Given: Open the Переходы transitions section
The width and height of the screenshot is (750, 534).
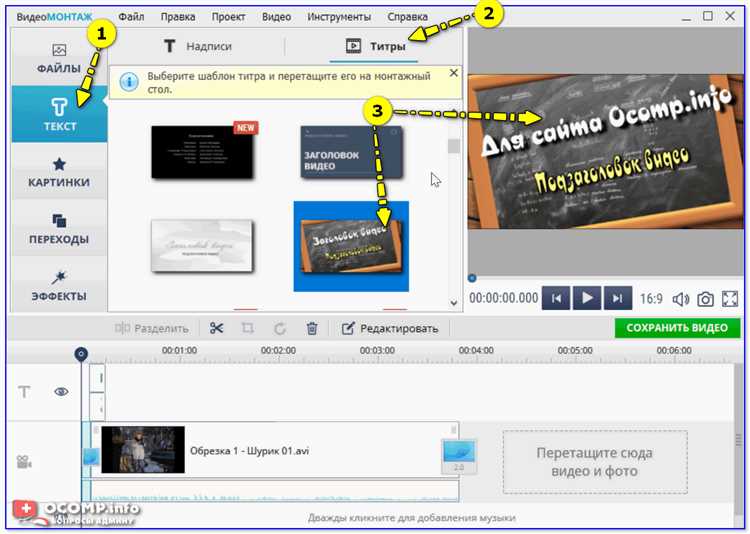Looking at the screenshot, I should tap(59, 228).
